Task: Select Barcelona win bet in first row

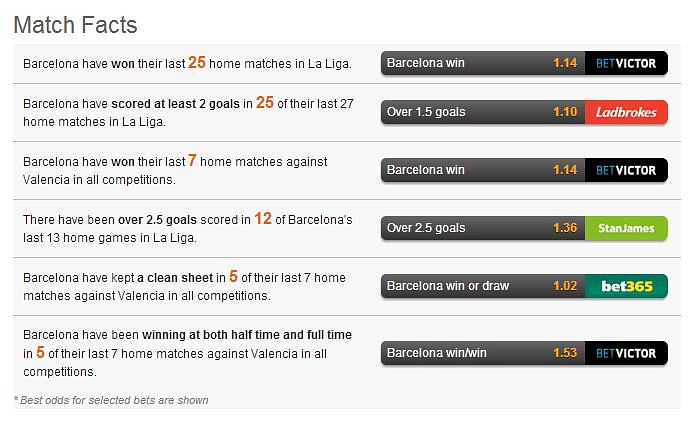Action: tap(483, 63)
